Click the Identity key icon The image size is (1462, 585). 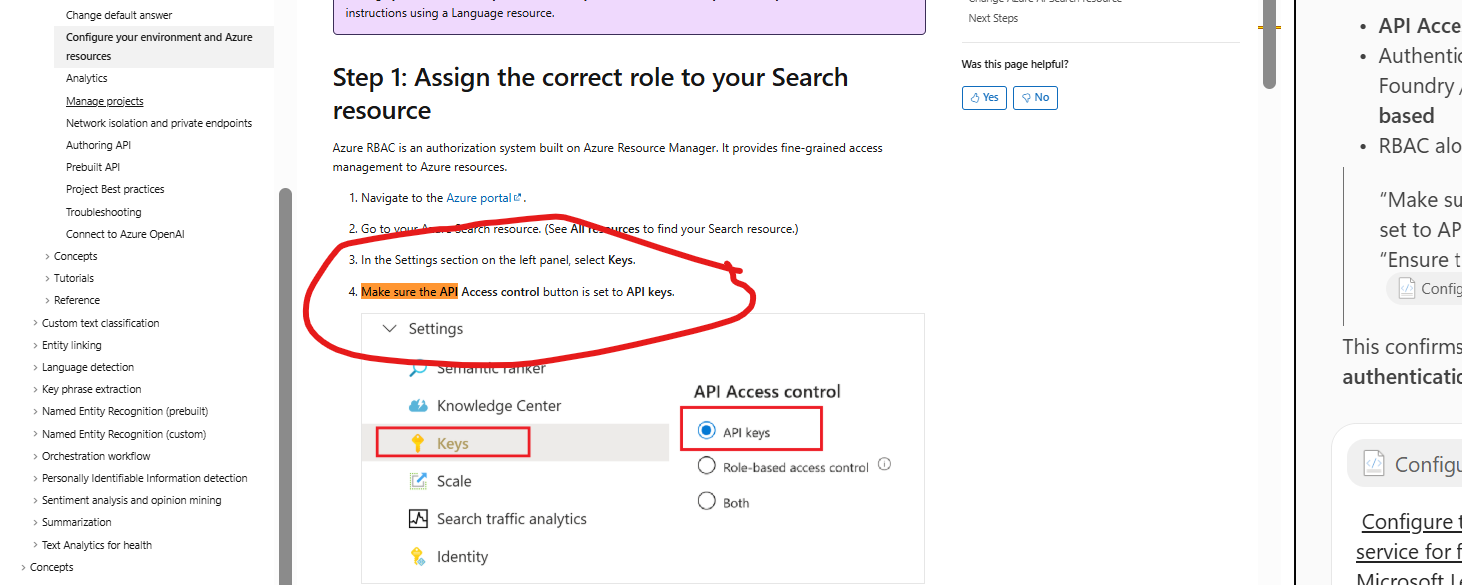[418, 556]
